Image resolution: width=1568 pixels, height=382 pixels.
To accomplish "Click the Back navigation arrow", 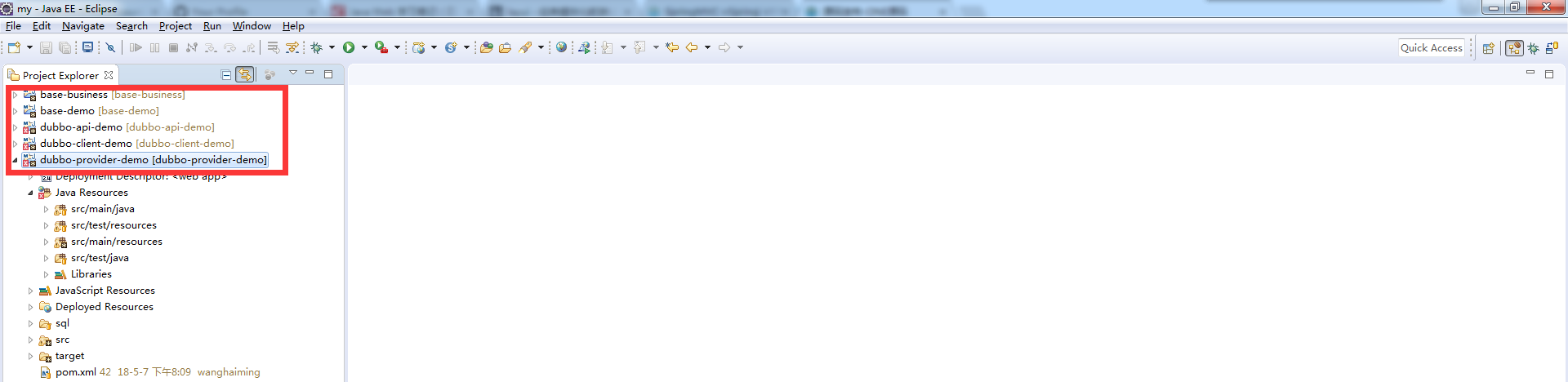I will pos(692,47).
